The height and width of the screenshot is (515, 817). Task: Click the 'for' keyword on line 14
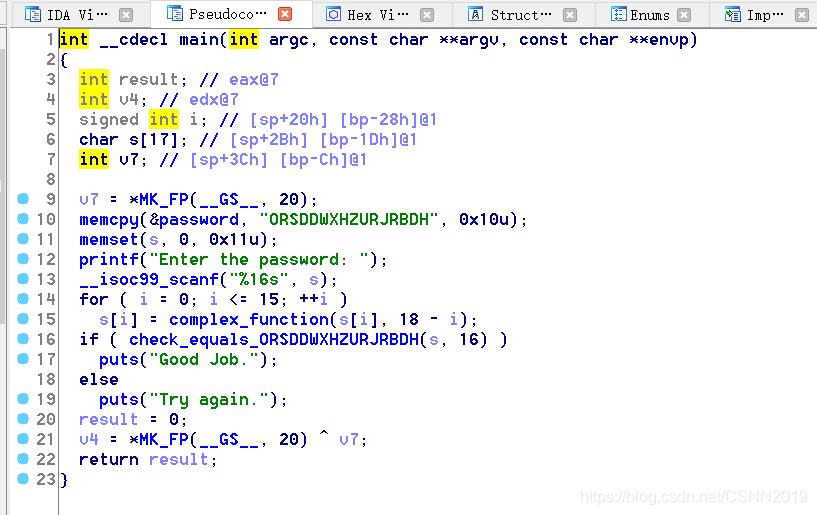(x=94, y=300)
